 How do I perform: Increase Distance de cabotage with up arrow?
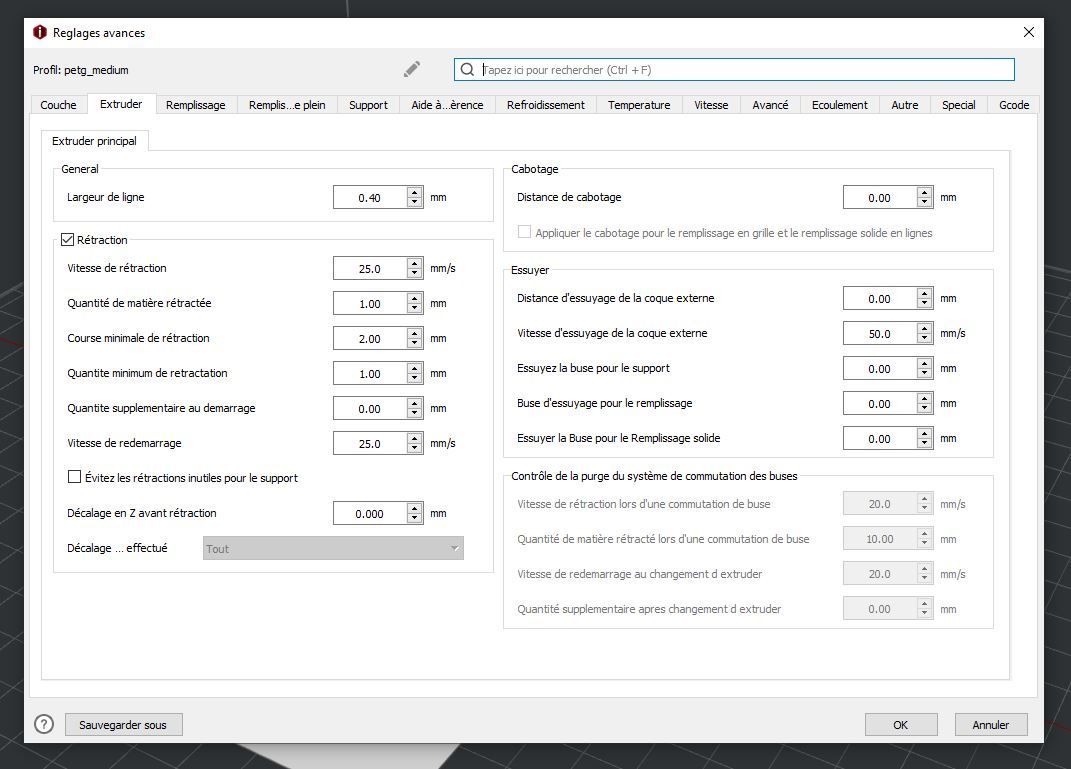coord(925,193)
